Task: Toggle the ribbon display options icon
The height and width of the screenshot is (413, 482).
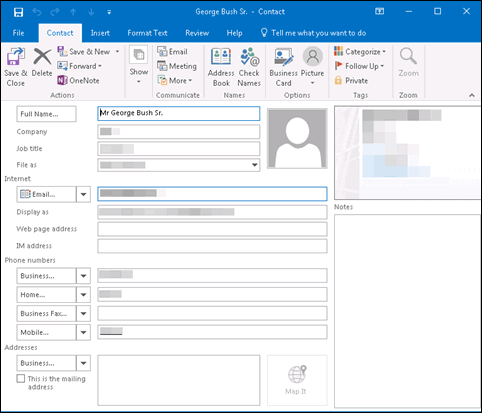Action: [x=379, y=12]
